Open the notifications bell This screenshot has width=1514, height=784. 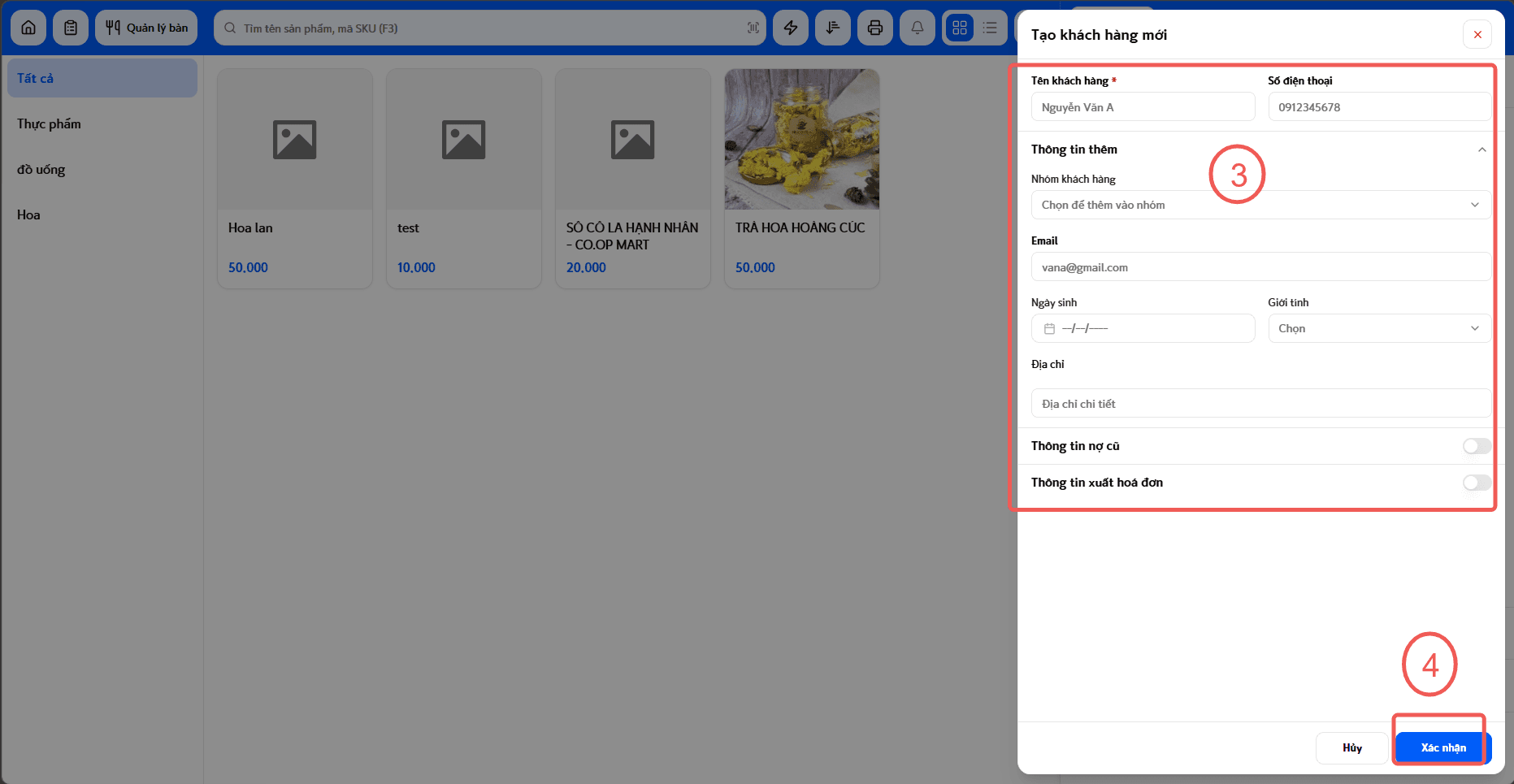coord(918,28)
